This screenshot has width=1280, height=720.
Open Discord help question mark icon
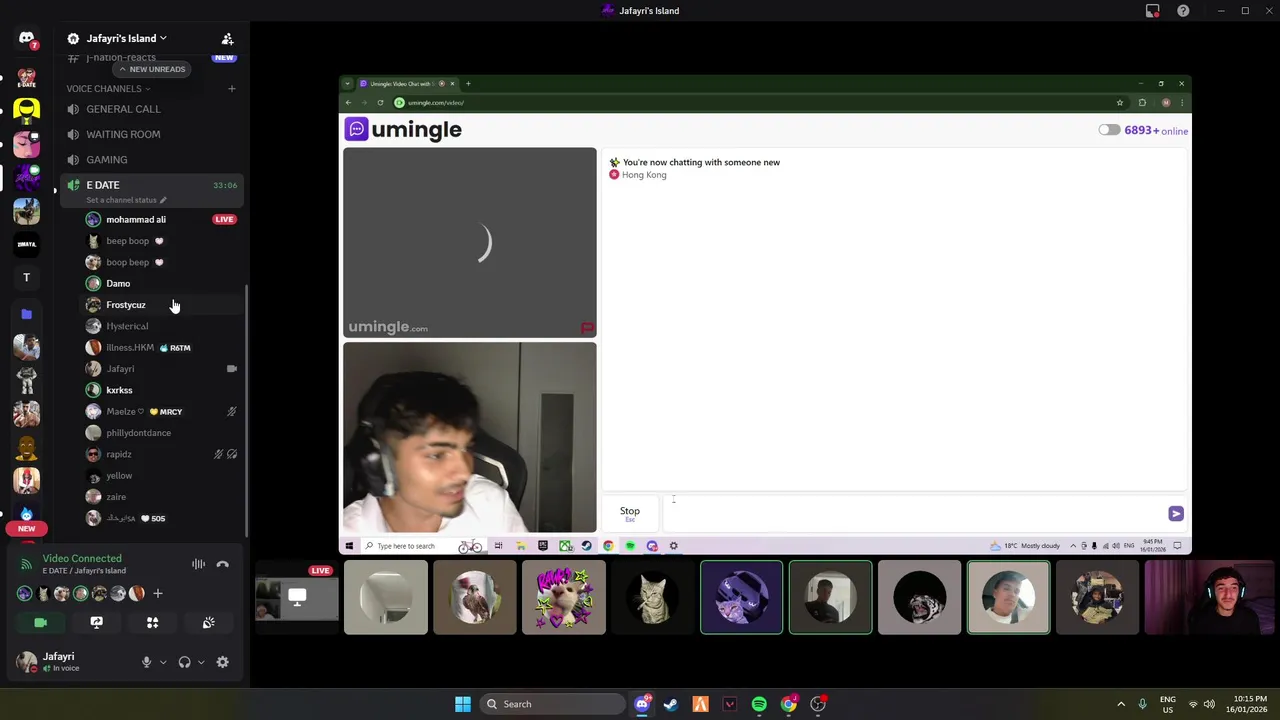click(x=1183, y=11)
